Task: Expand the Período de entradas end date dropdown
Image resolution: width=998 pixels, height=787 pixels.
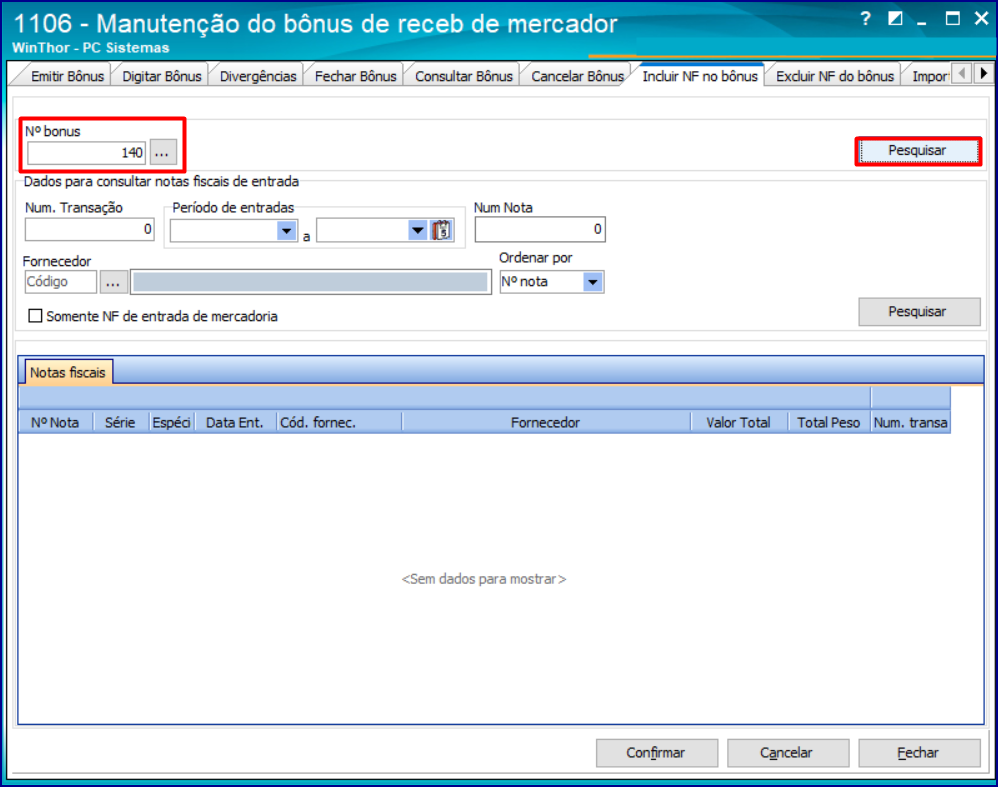Action: coord(418,230)
